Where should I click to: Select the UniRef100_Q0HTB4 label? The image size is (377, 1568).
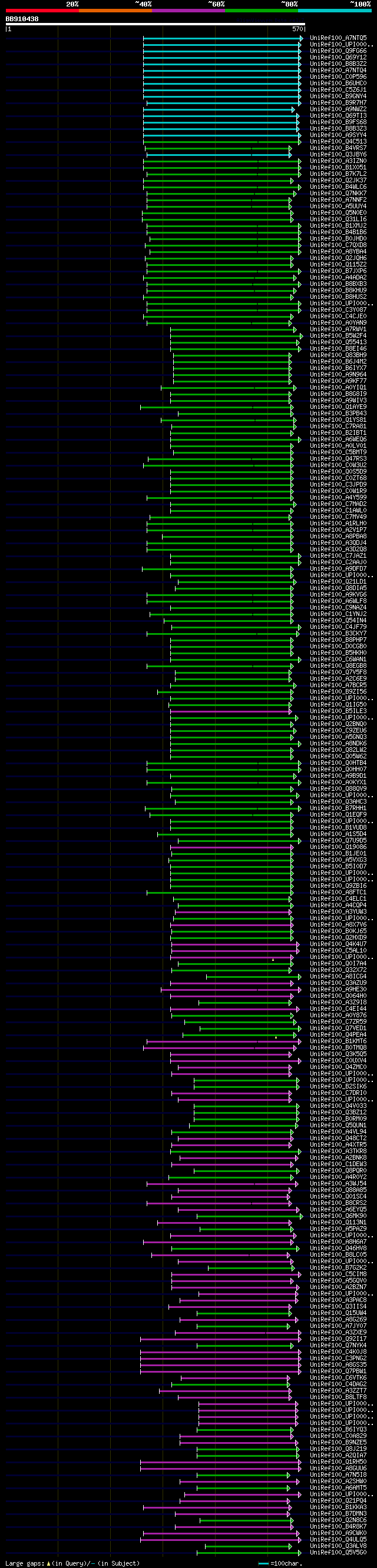[338, 763]
